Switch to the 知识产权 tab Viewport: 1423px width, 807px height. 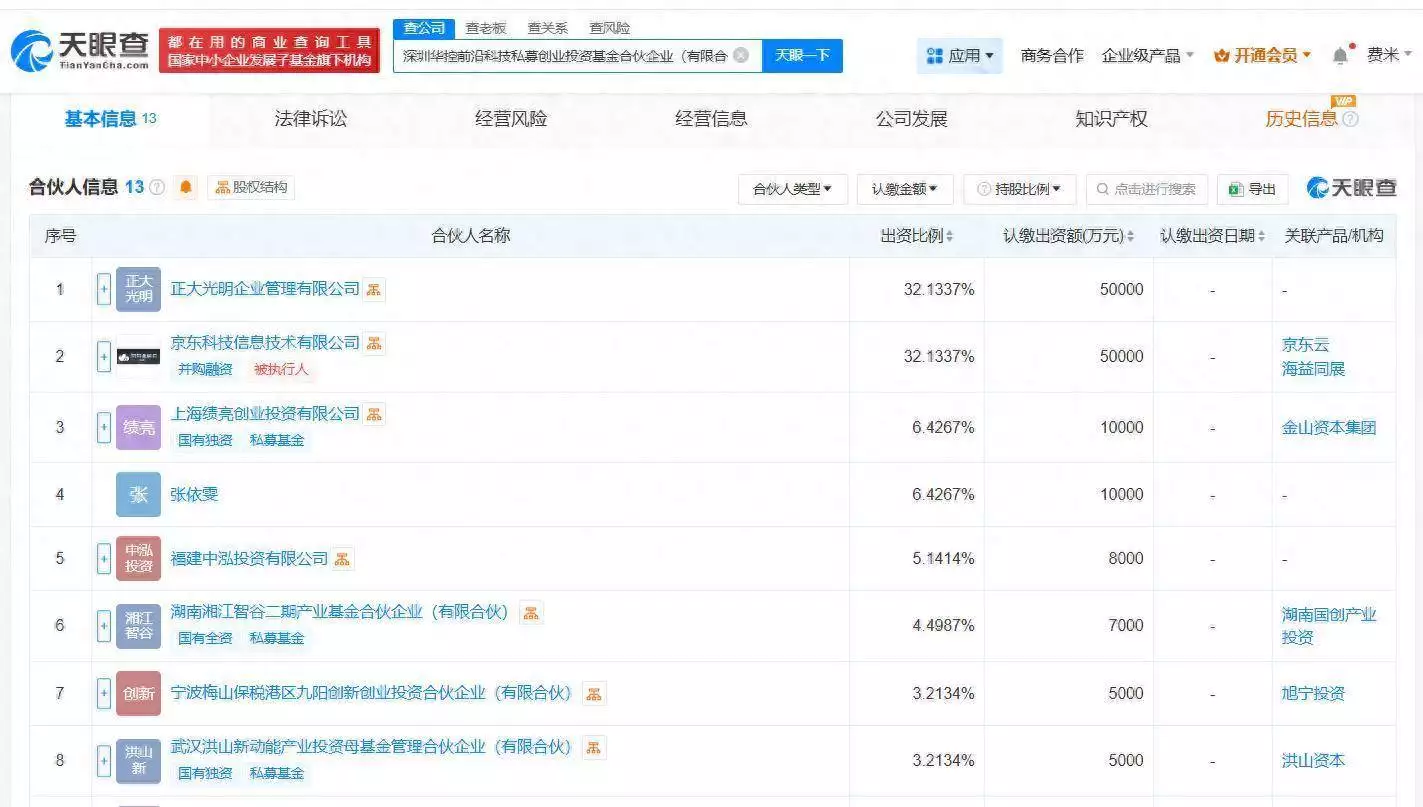[1111, 119]
